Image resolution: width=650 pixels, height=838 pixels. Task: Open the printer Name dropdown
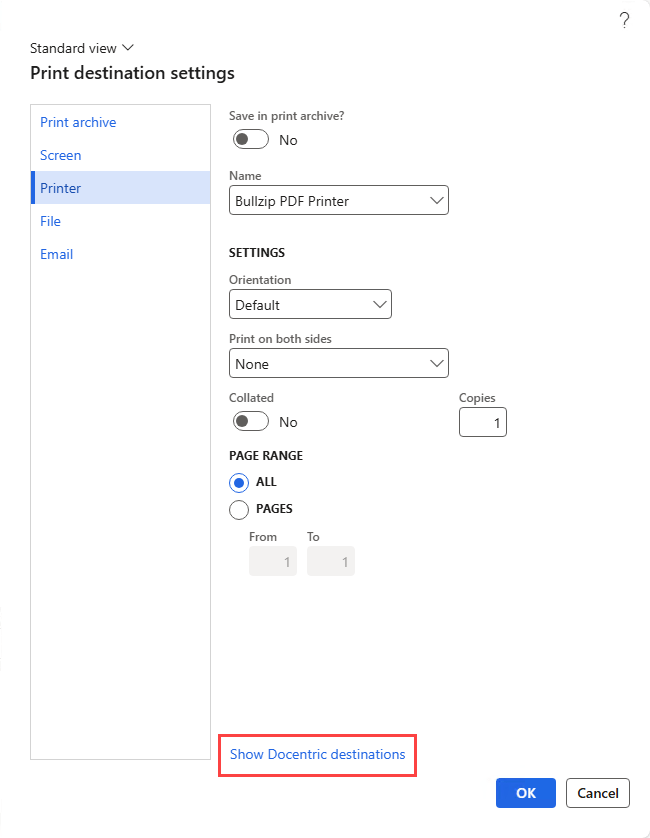click(338, 201)
